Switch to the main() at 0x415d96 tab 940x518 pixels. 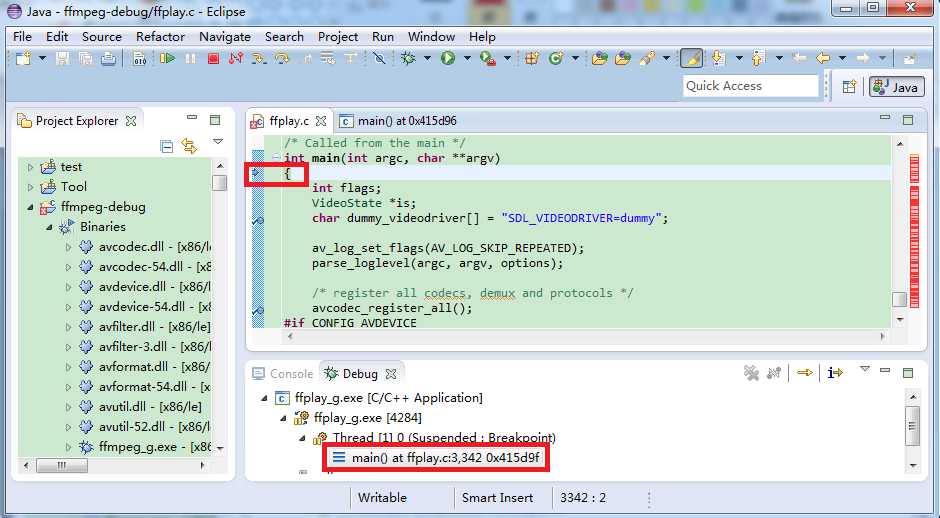click(399, 121)
